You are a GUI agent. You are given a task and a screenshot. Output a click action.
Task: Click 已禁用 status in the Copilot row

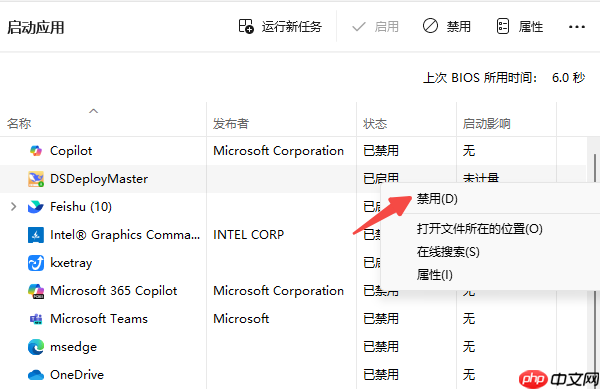point(381,151)
